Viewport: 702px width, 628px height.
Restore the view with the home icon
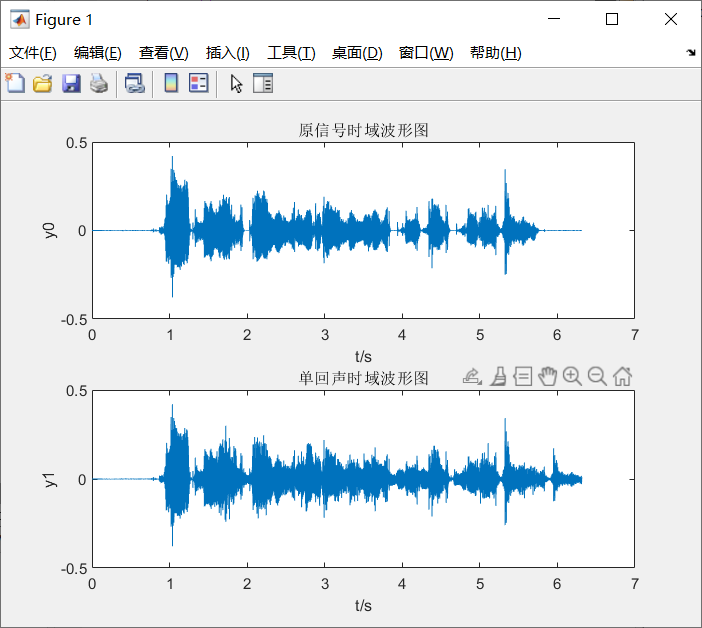[x=622, y=376]
